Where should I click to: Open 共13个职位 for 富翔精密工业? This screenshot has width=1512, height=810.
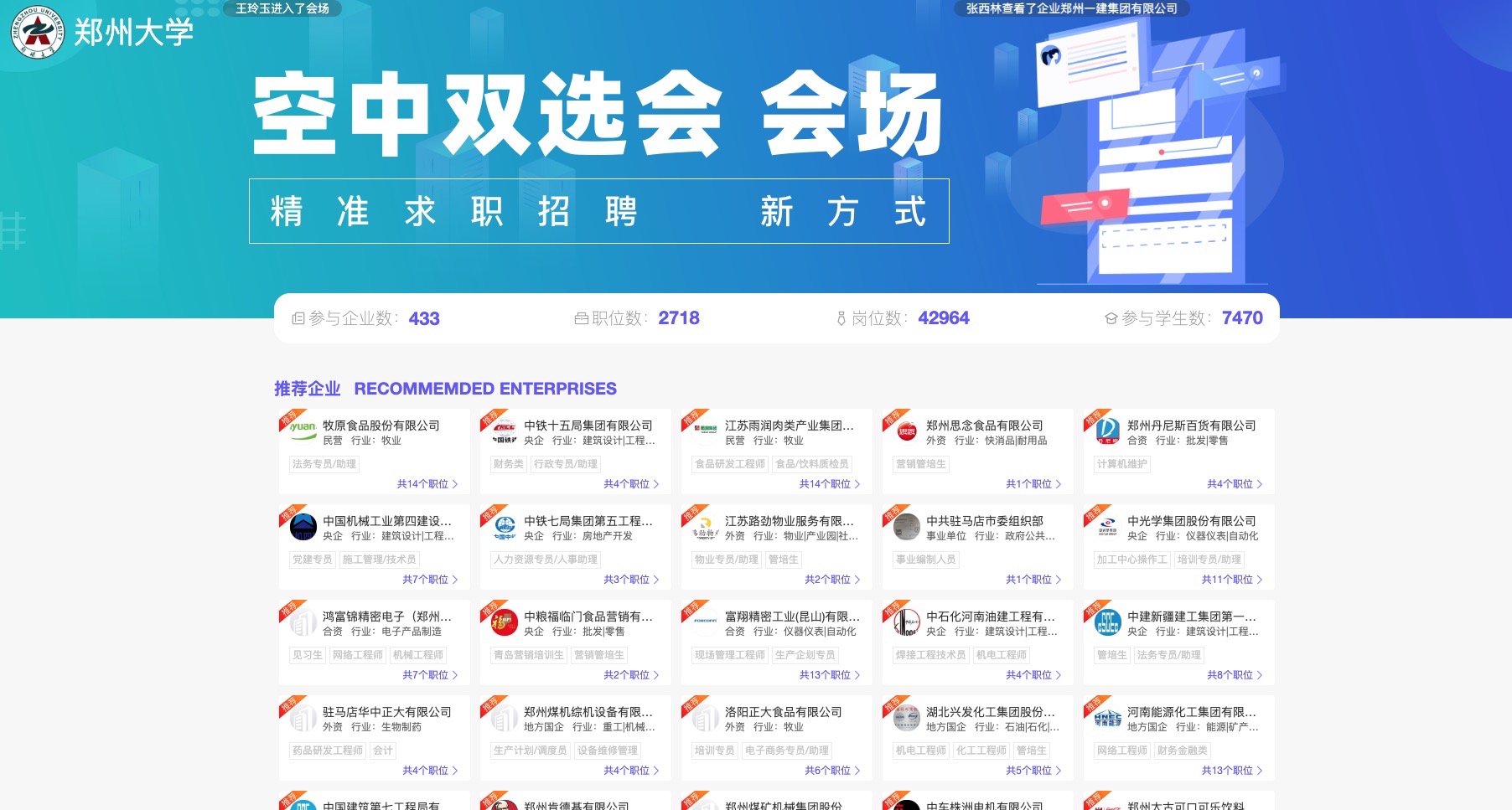[830, 675]
